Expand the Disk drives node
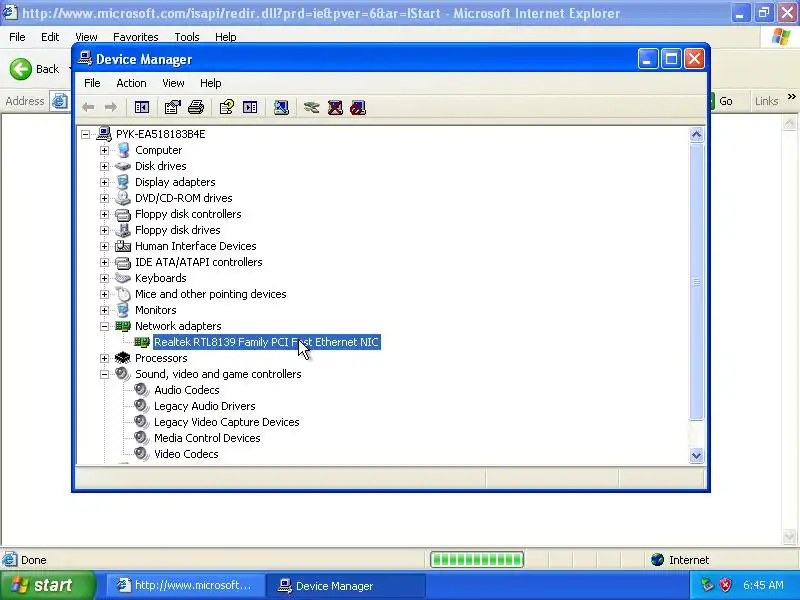 click(x=105, y=166)
